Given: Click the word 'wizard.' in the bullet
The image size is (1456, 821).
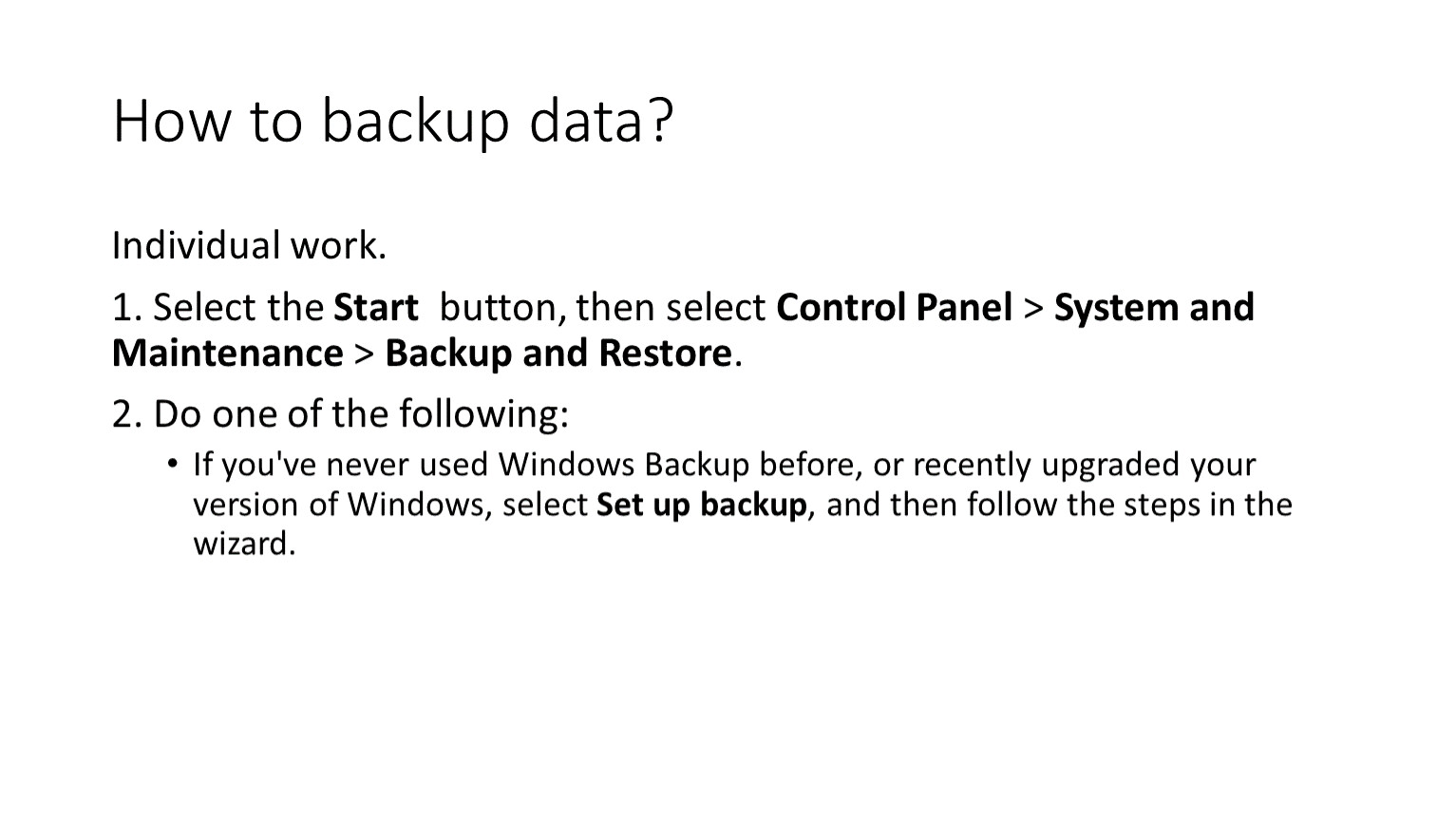Looking at the screenshot, I should 245,544.
